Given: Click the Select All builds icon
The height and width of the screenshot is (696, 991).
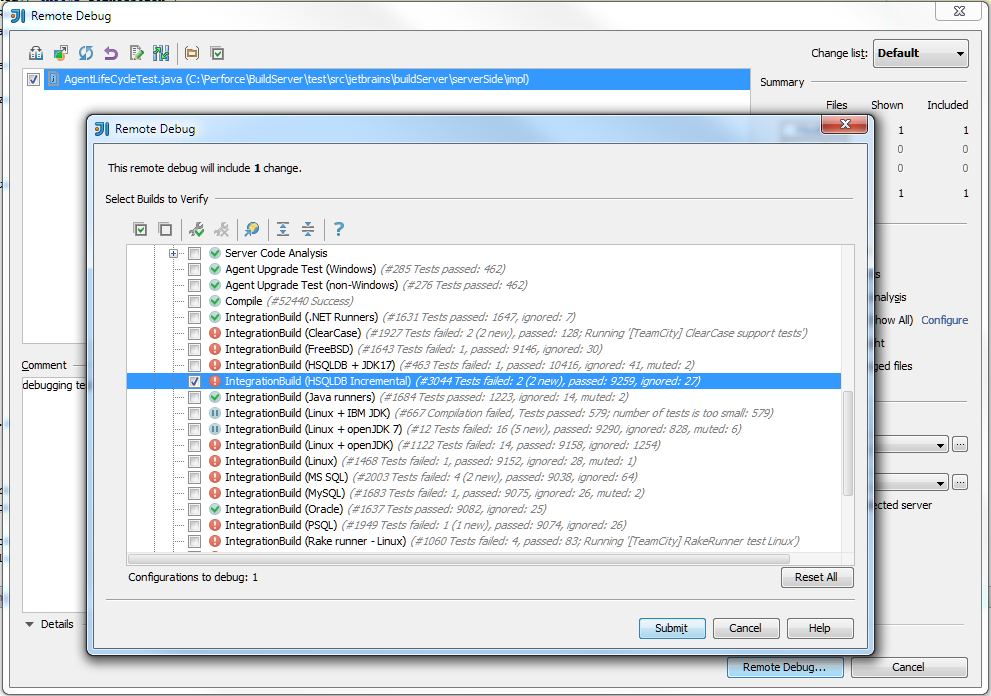Looking at the screenshot, I should tap(141, 230).
